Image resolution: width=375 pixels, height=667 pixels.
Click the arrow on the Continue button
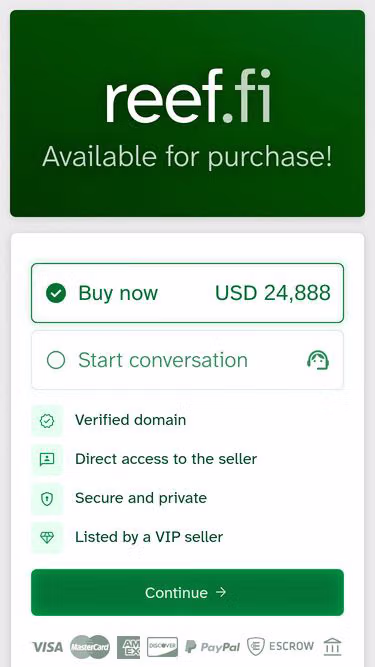tap(221, 592)
